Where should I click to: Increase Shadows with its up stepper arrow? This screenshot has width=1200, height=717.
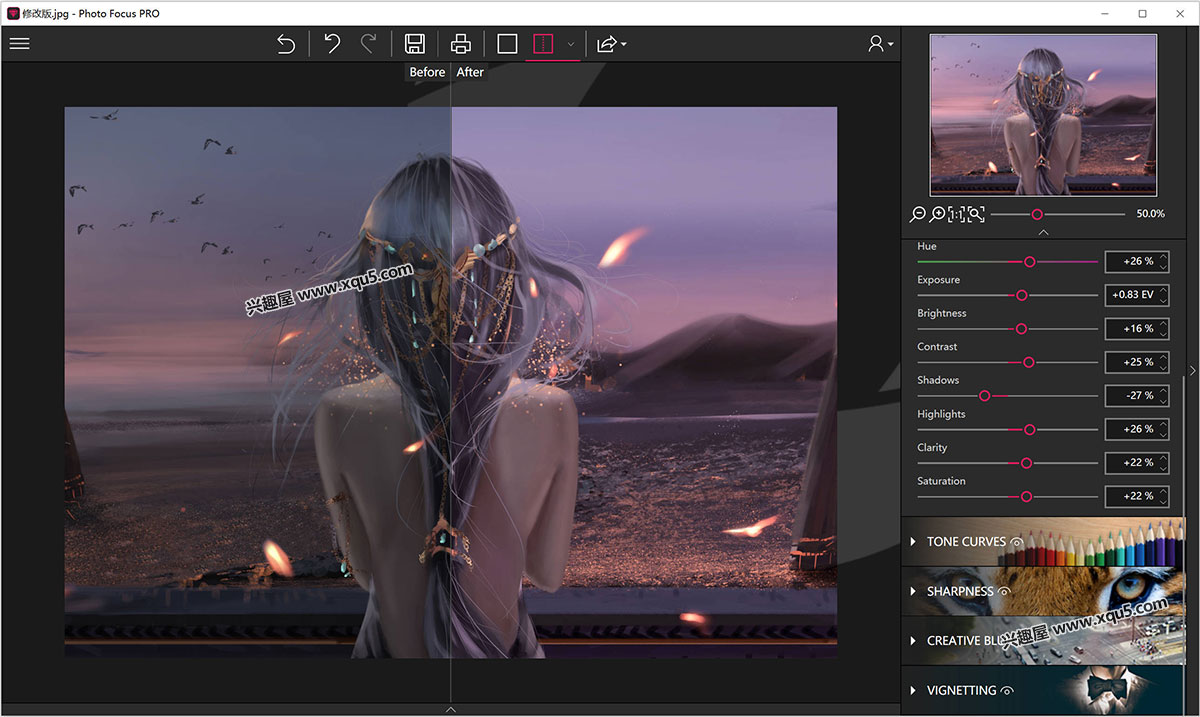pyautogui.click(x=1163, y=391)
